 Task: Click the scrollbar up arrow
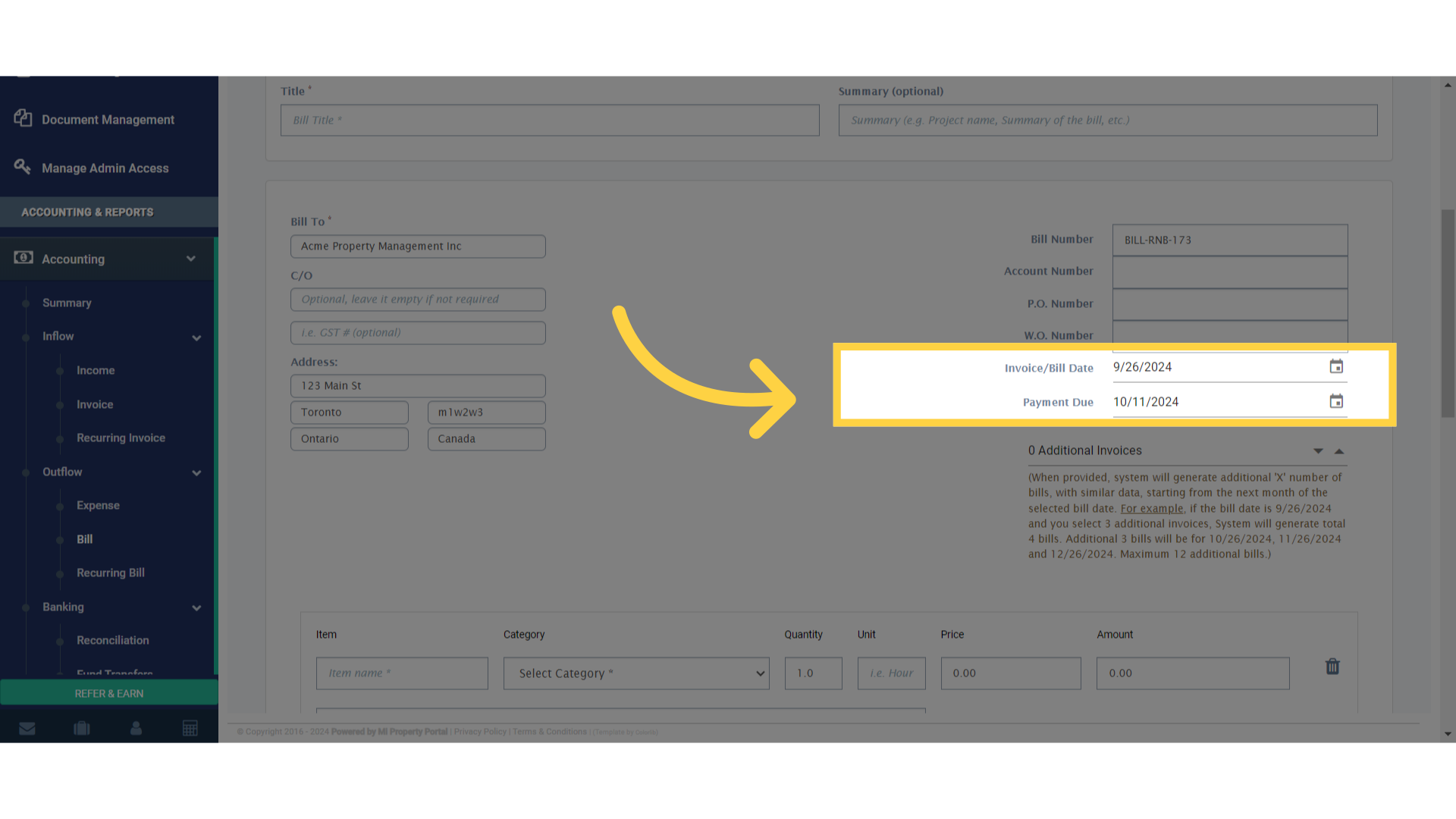(1448, 85)
